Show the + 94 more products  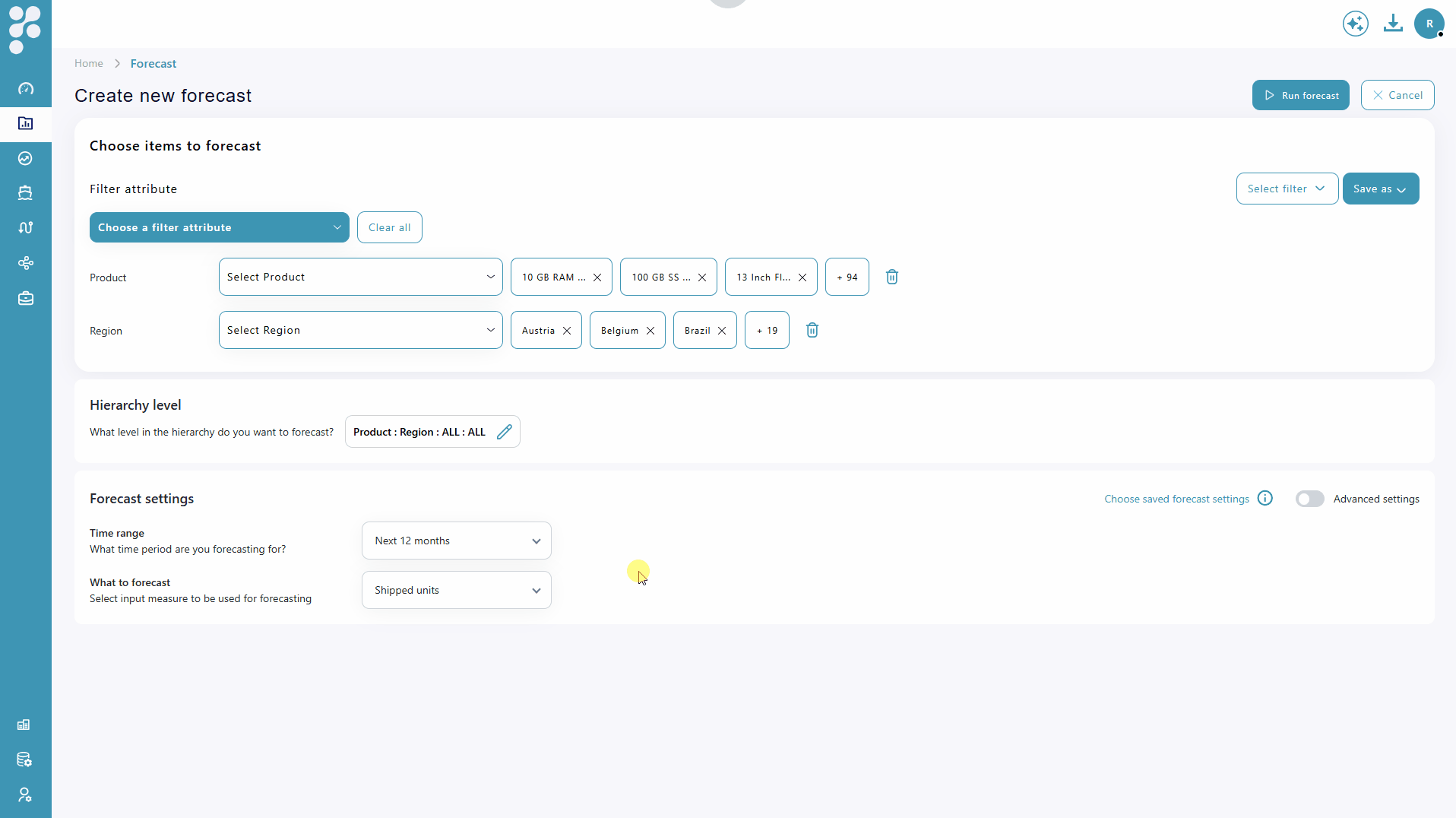click(x=847, y=277)
